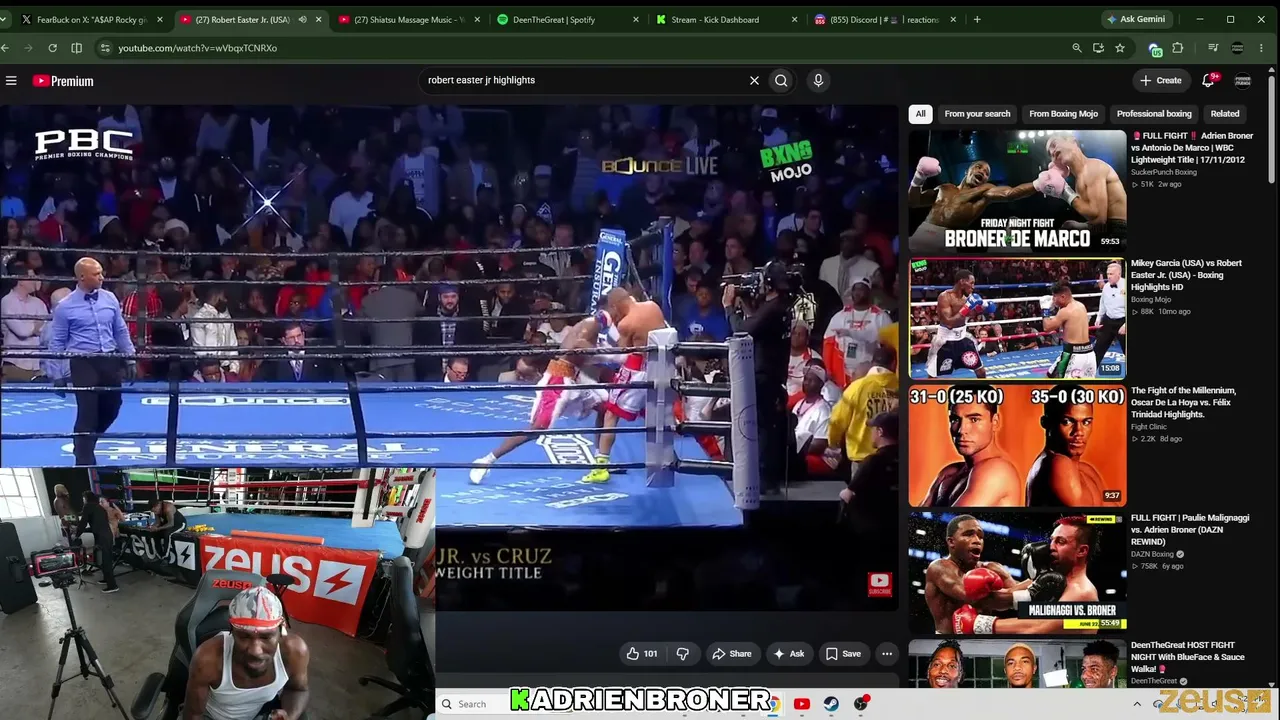Open the browser media controls icon
The width and height of the screenshot is (1280, 720).
1213,48
